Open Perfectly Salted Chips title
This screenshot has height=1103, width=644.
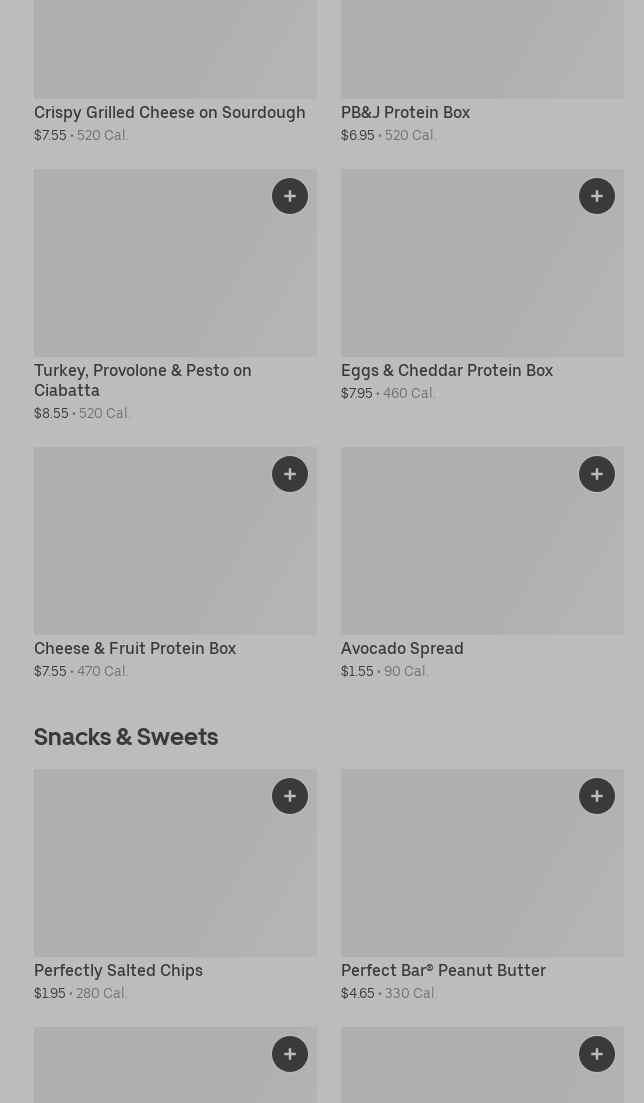(x=118, y=971)
